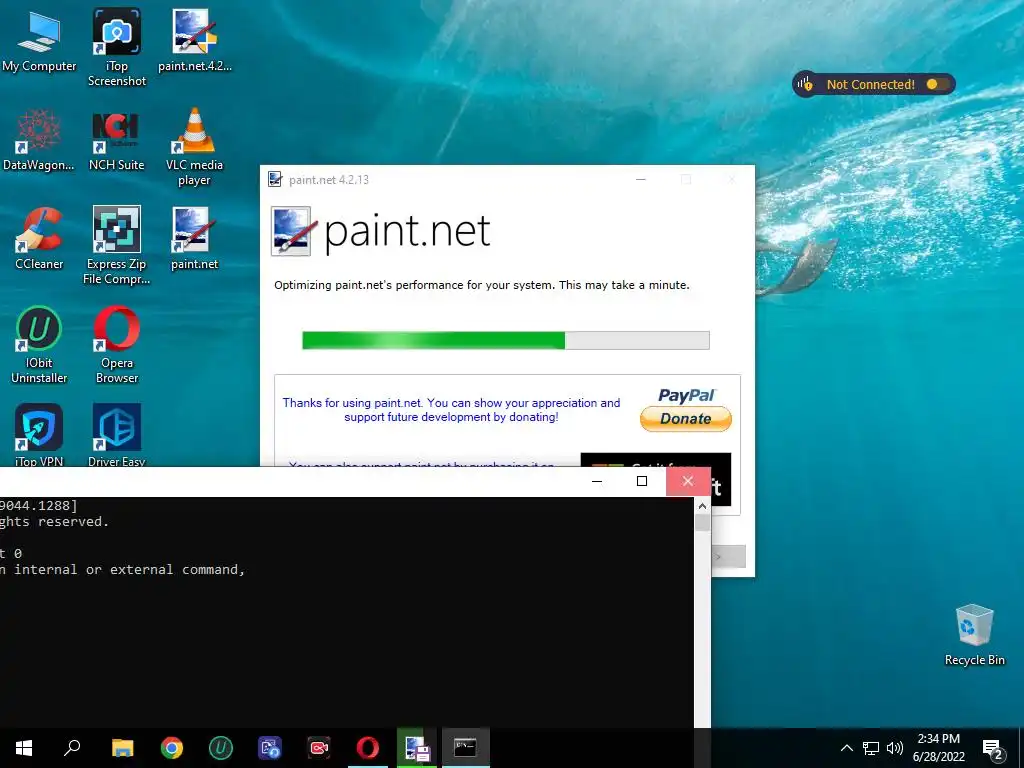Switch to Command Prompt taskbar item
Viewport: 1024px width, 768px height.
(466, 748)
